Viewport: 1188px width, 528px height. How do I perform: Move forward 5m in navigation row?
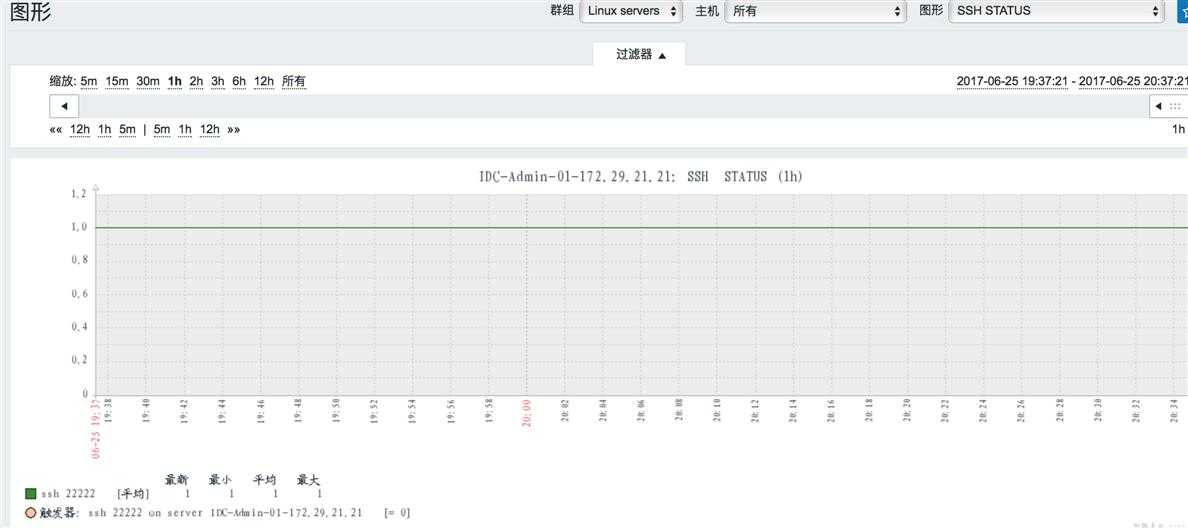click(x=162, y=130)
